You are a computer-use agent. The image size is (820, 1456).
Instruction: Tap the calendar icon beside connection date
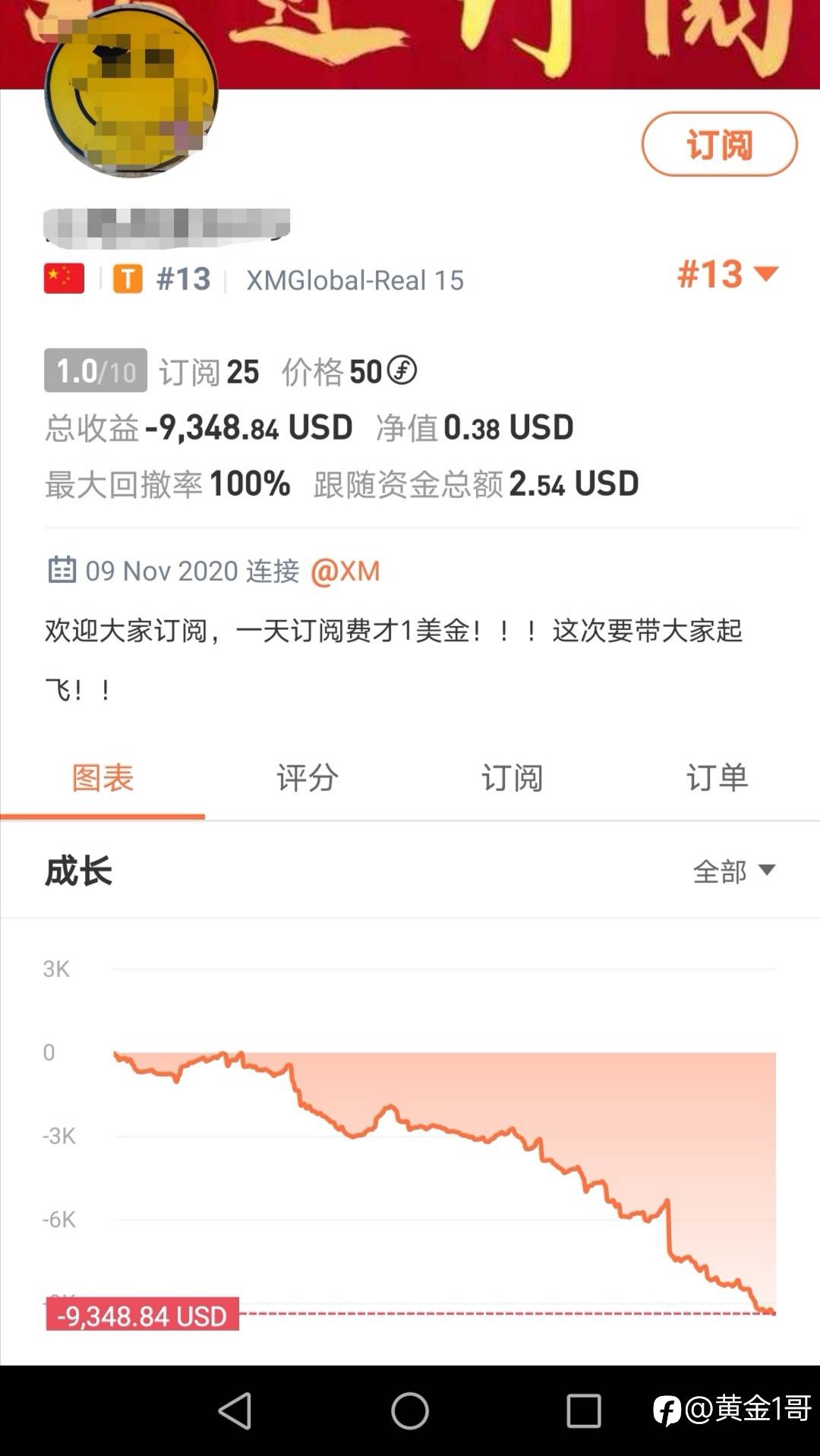(62, 569)
